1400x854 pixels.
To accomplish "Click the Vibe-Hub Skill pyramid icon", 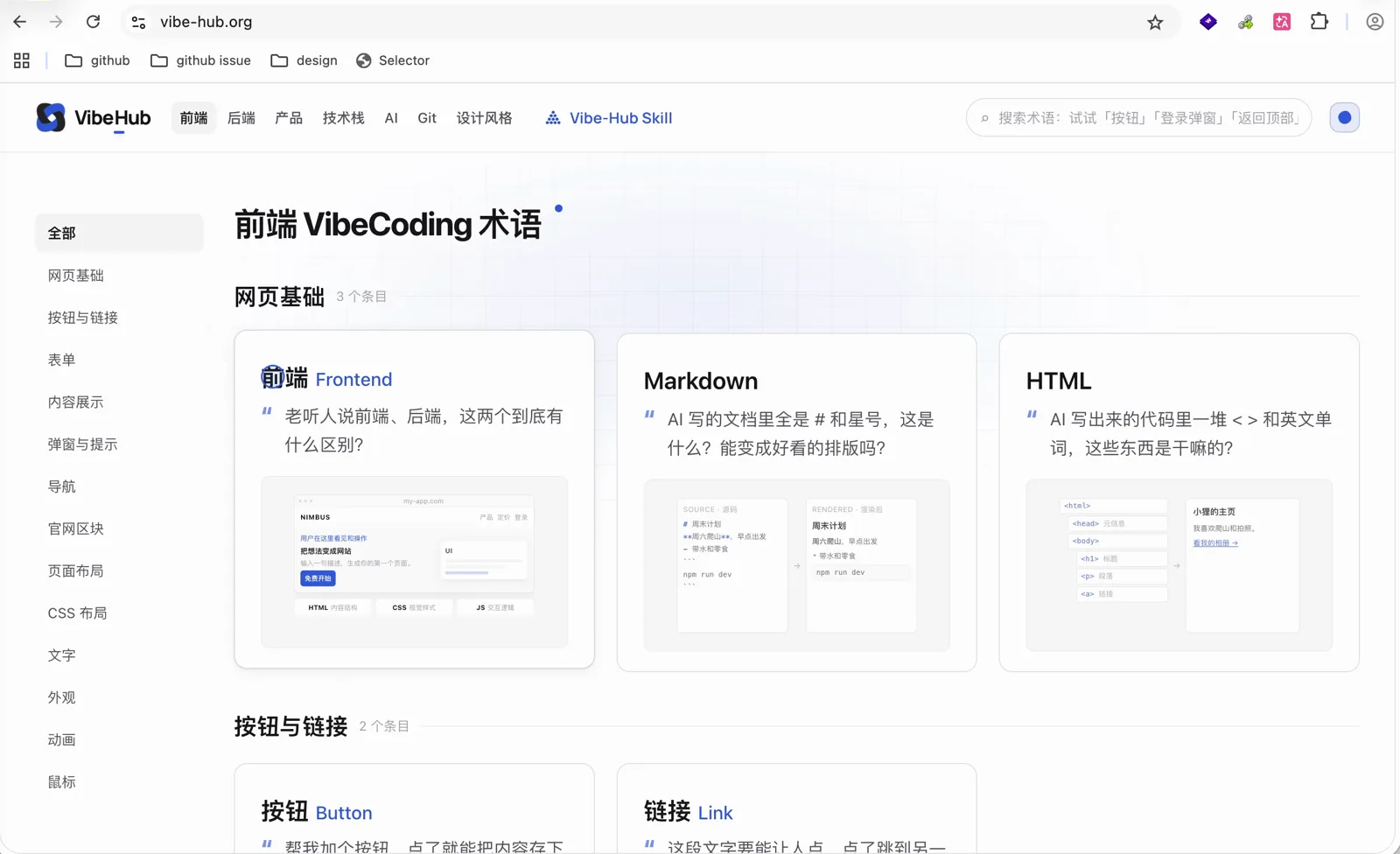I will pos(553,118).
